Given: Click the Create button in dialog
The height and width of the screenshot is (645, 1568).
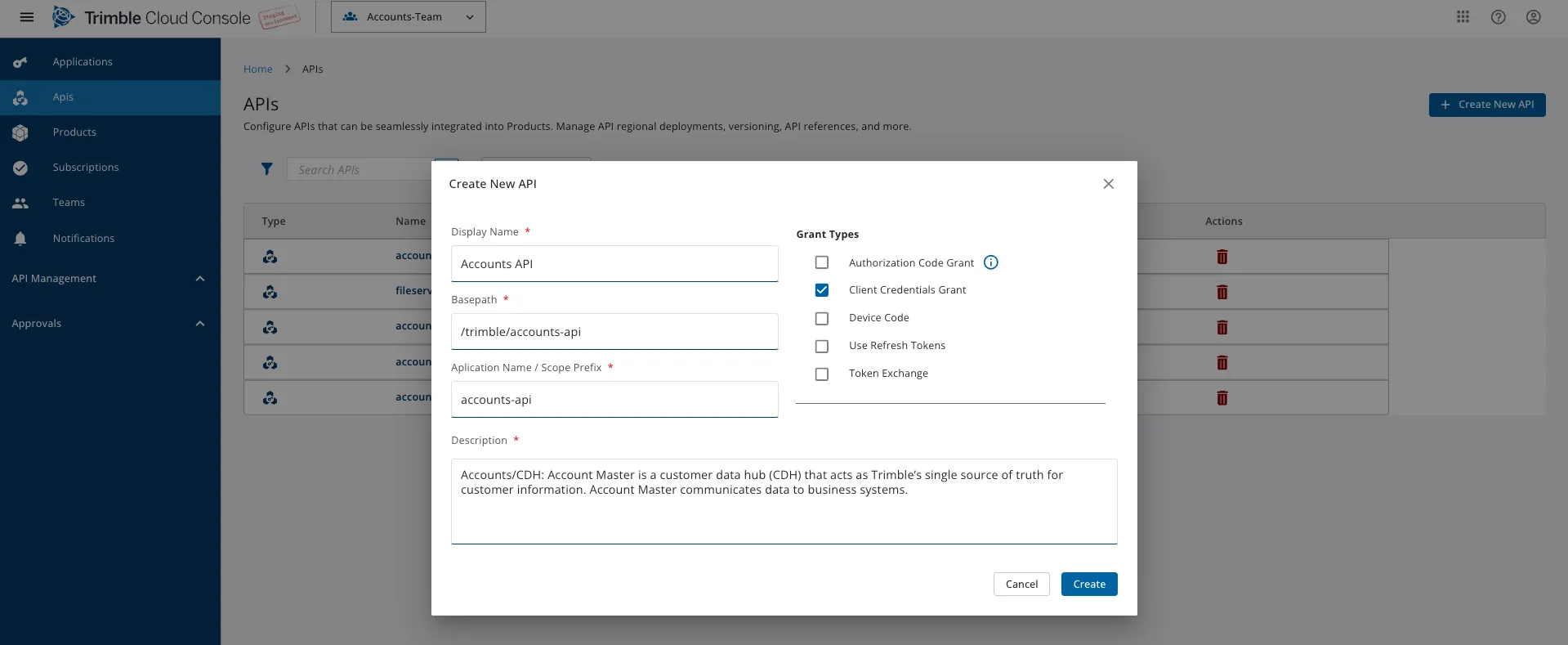Looking at the screenshot, I should tap(1089, 584).
